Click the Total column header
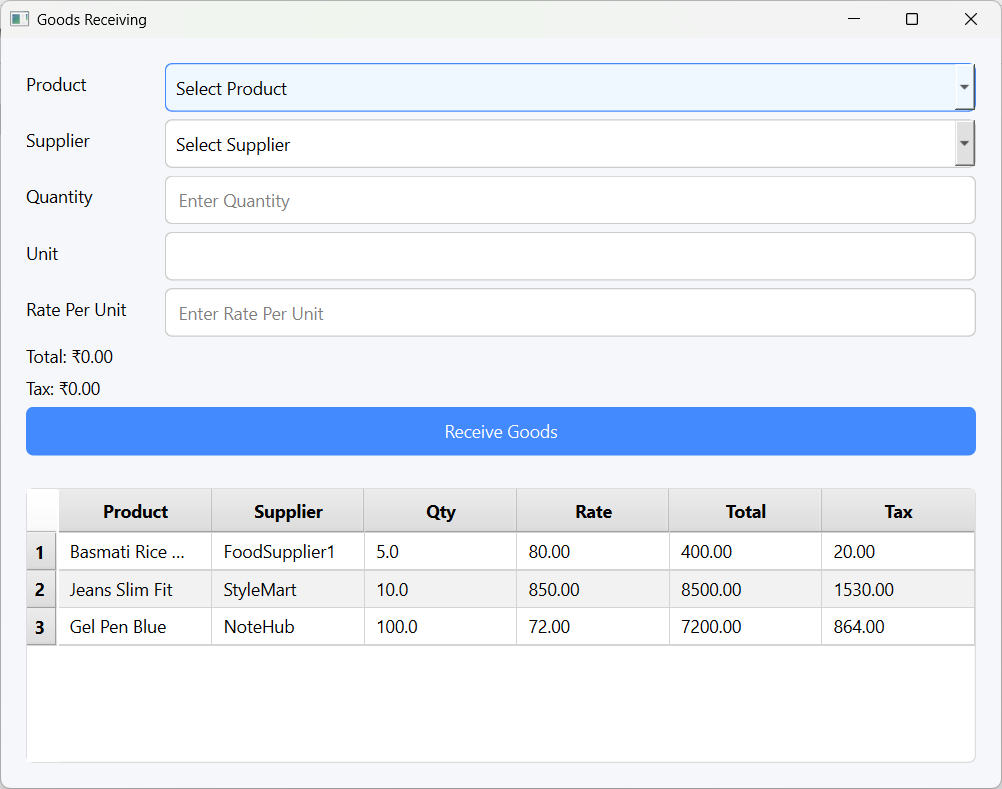This screenshot has width=1002, height=789. click(x=745, y=511)
